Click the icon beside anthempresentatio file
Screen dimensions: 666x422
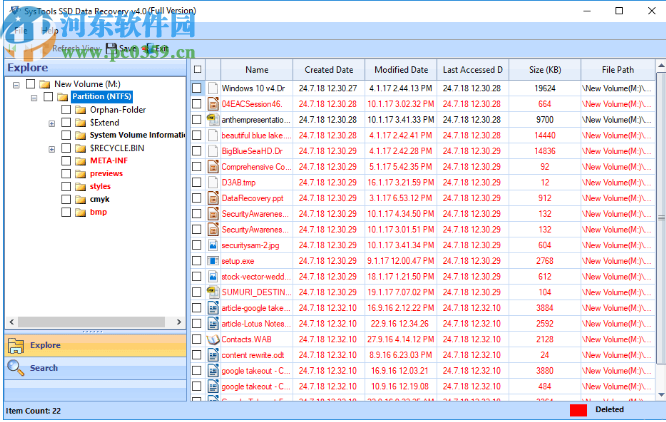[213, 120]
